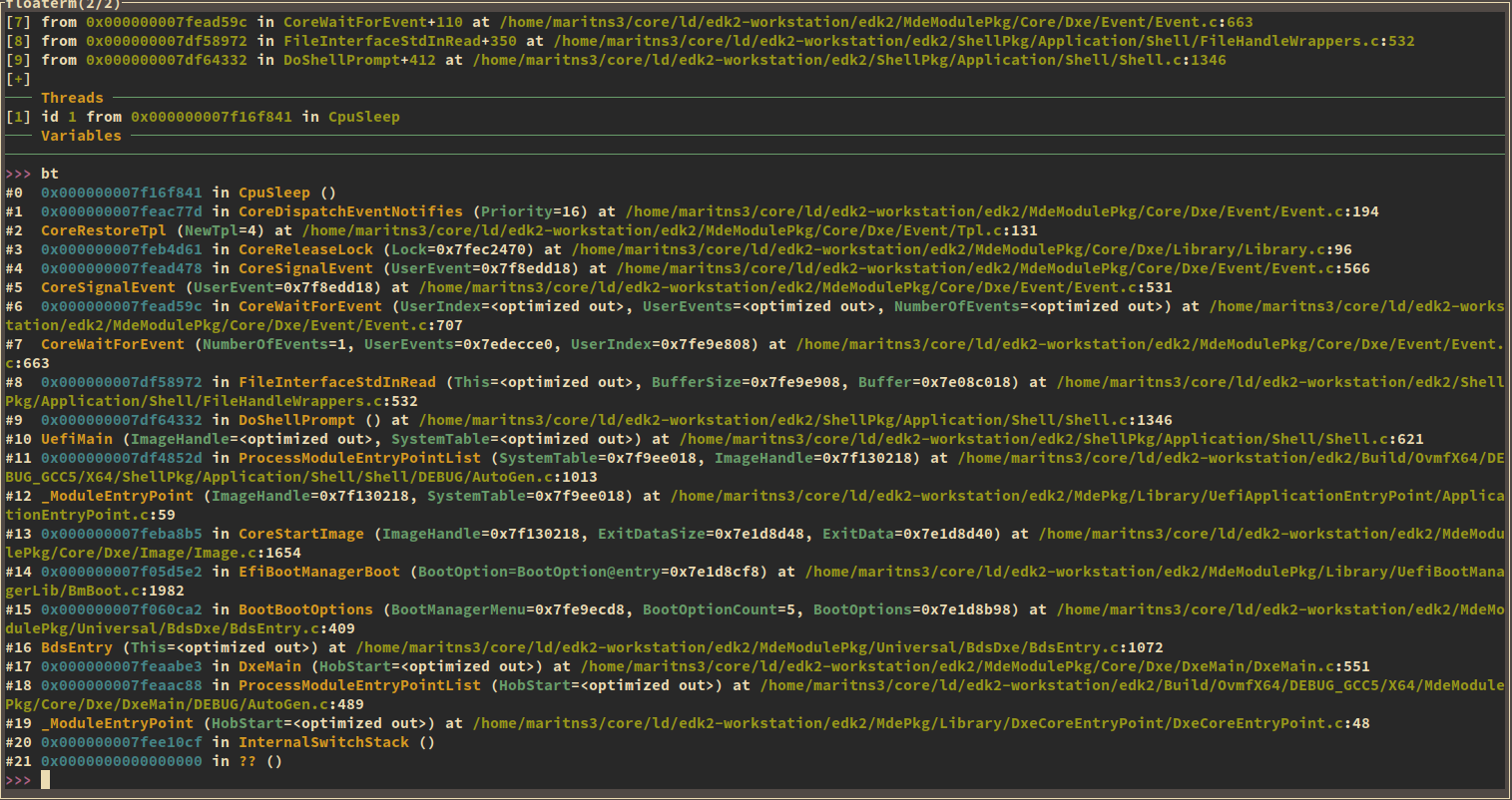Click BootBootOptions in frame #15
Screen dimensions: 1512x800
(x=305, y=609)
